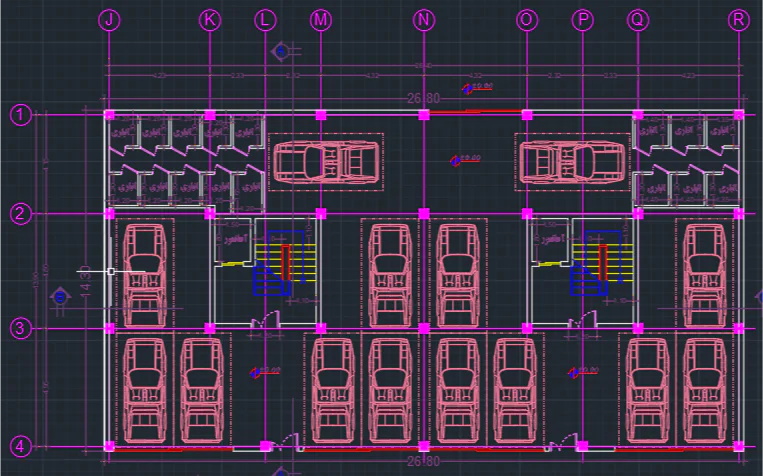Click the white square grip left of row 2-3
This screenshot has height=476, width=763.
(x=110, y=271)
